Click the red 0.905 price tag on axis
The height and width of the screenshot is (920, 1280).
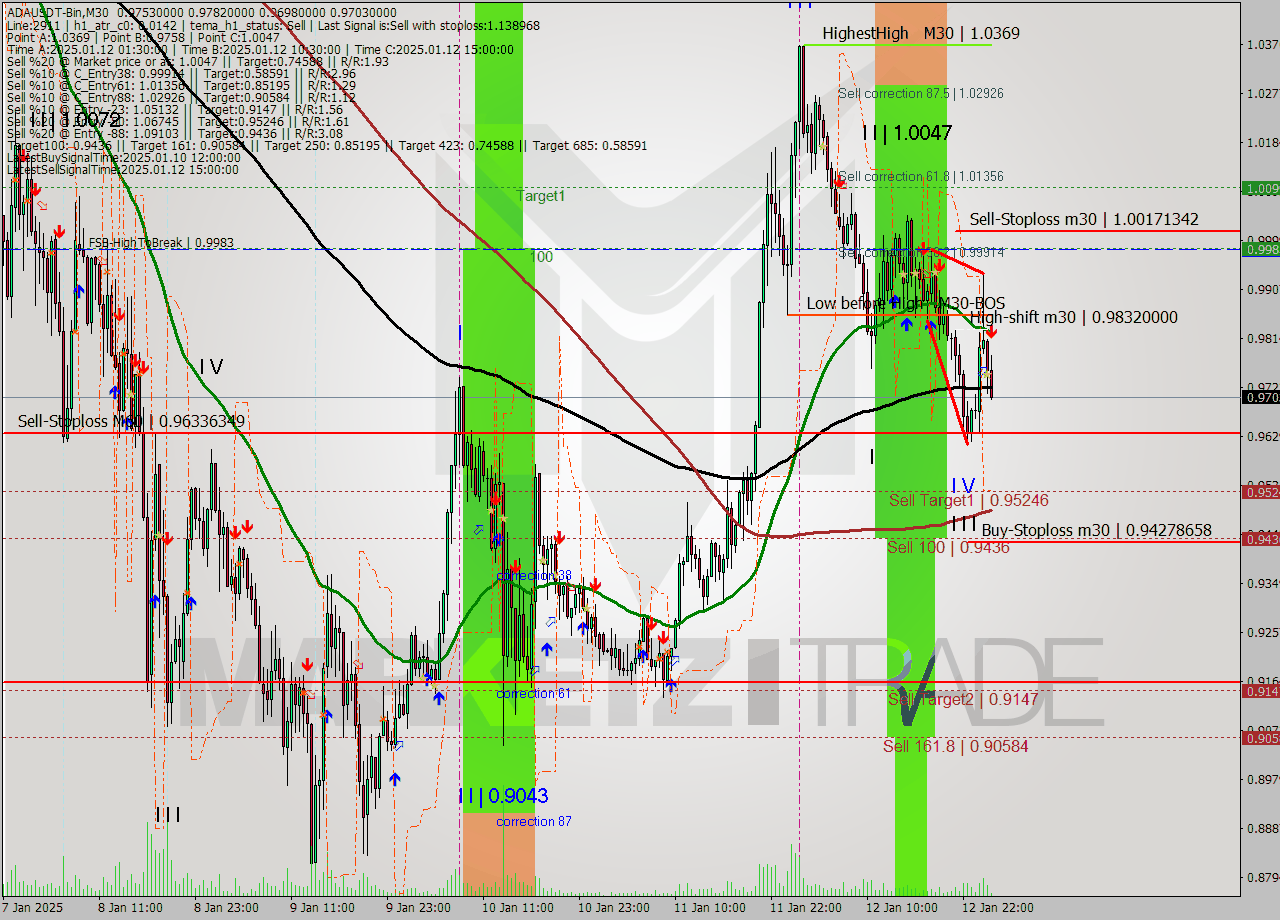point(1260,737)
